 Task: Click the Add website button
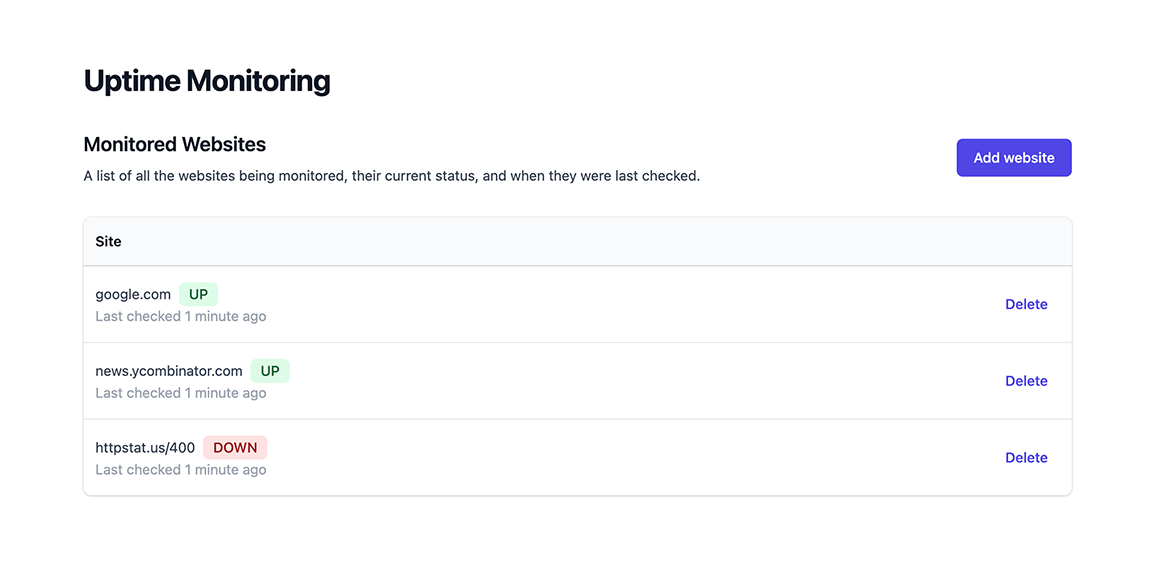1013,157
